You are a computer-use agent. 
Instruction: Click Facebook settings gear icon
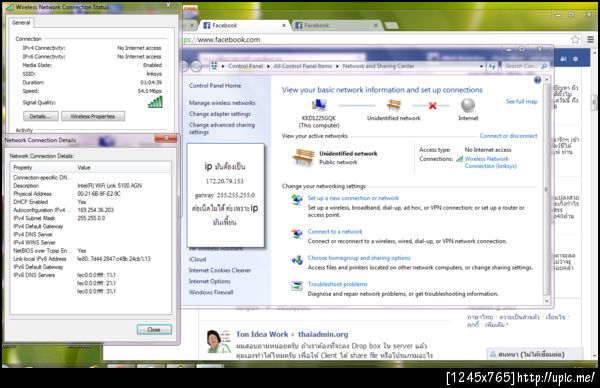pyautogui.click(x=575, y=59)
